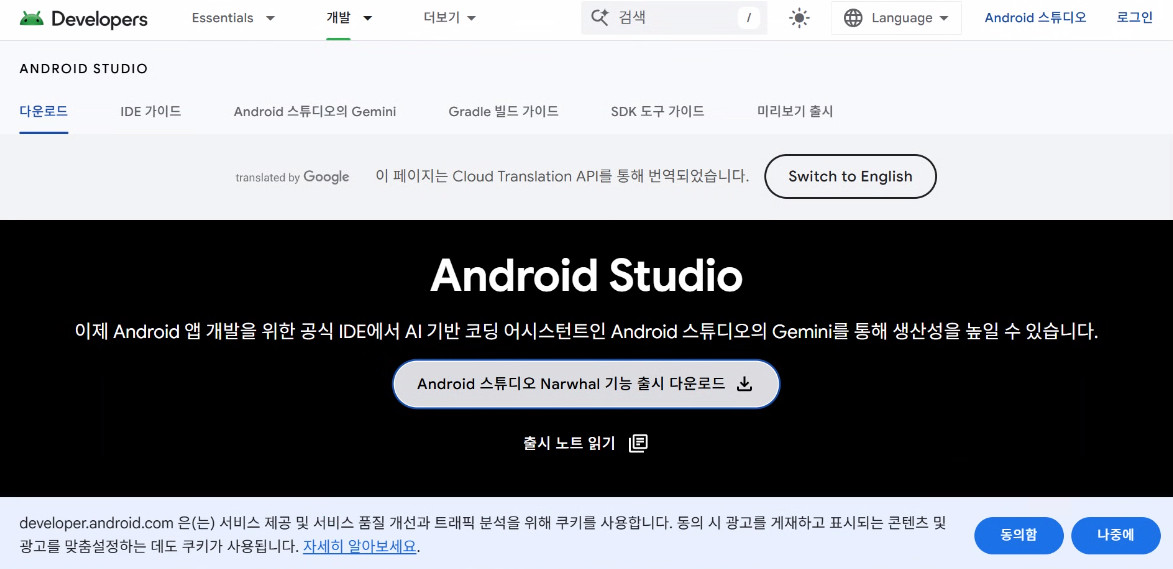Switch to the IDE 가이드 tab

click(x=150, y=111)
